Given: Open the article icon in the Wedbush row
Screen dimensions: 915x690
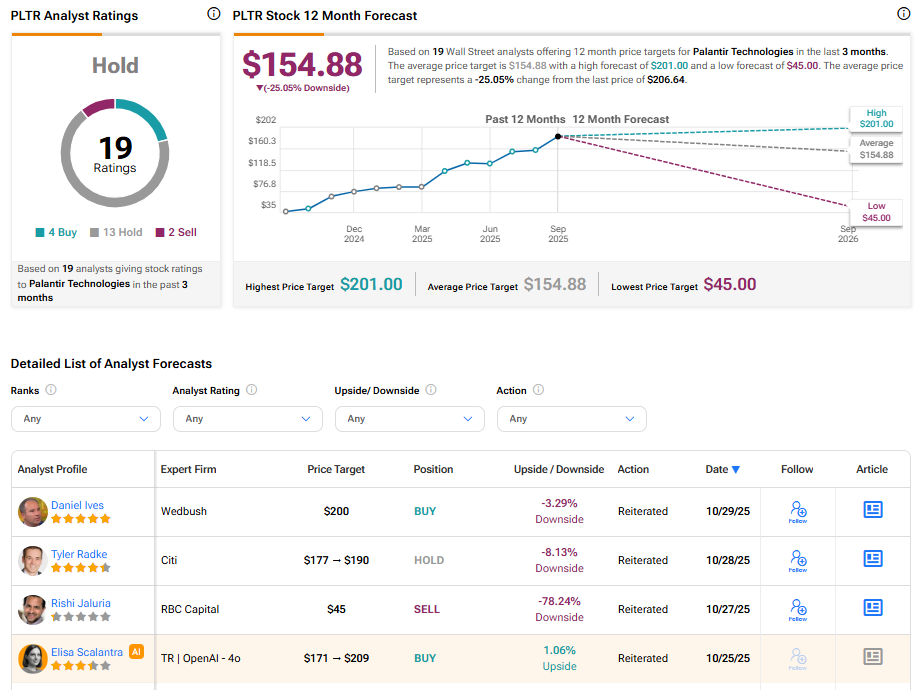Looking at the screenshot, I should (x=871, y=511).
